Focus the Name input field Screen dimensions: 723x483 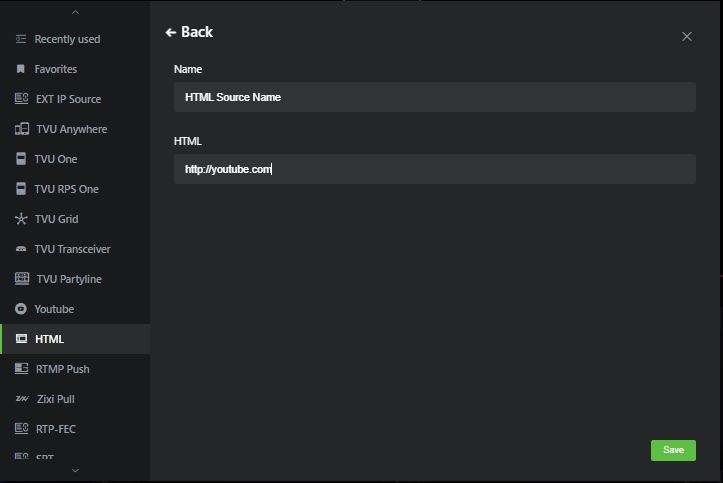[435, 97]
